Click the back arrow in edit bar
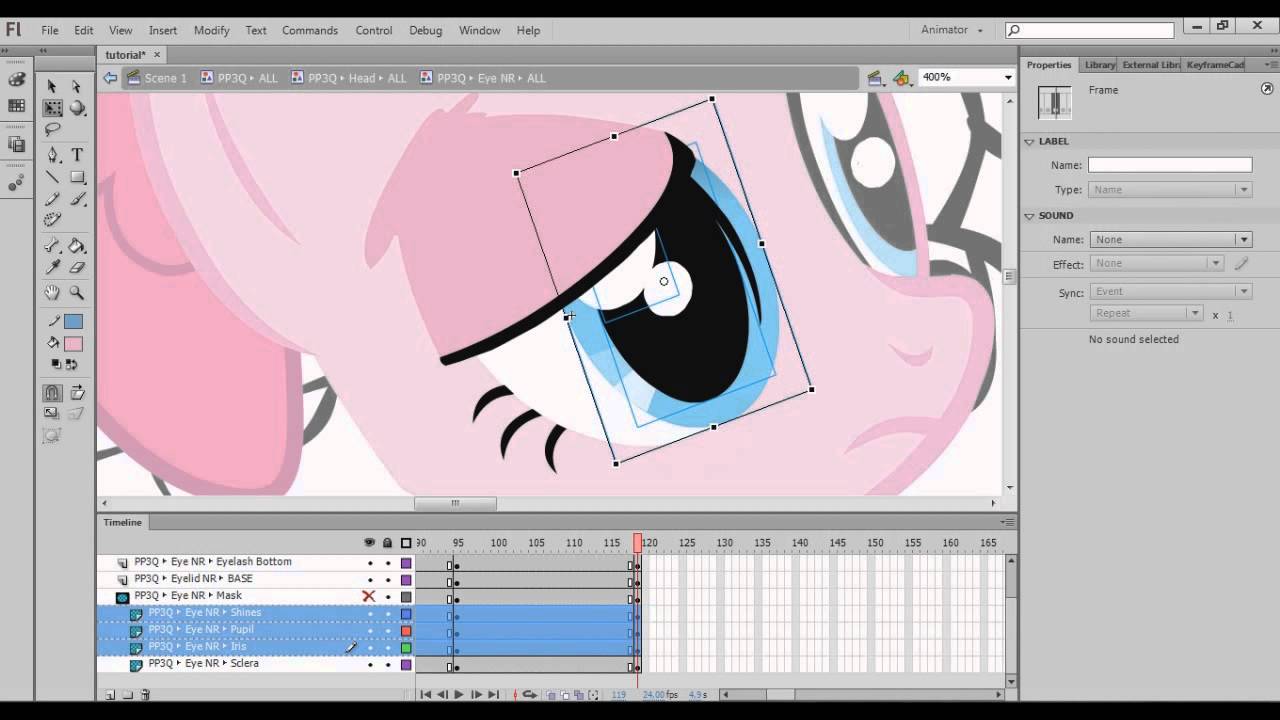 pos(110,78)
